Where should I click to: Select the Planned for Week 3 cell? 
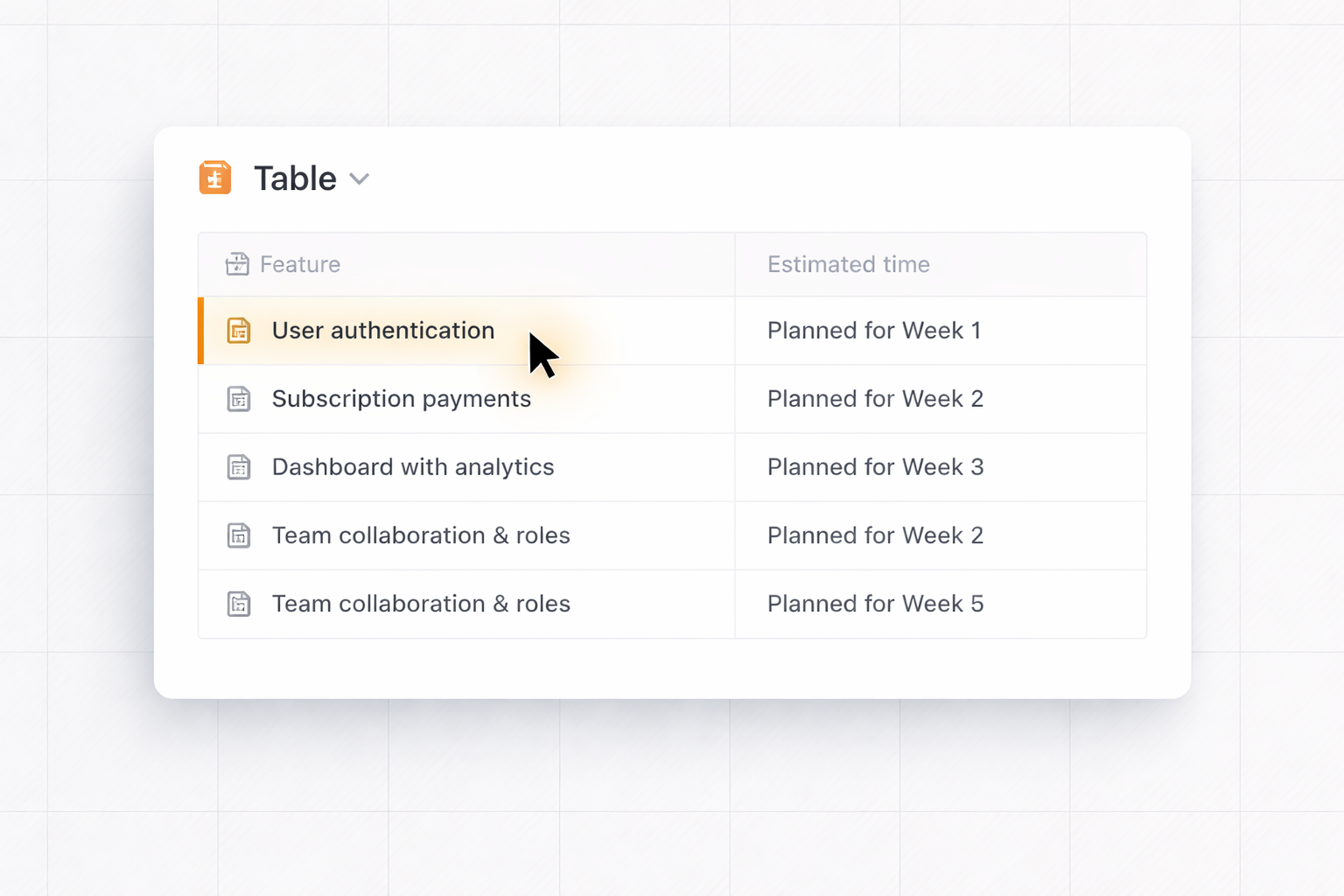(875, 467)
